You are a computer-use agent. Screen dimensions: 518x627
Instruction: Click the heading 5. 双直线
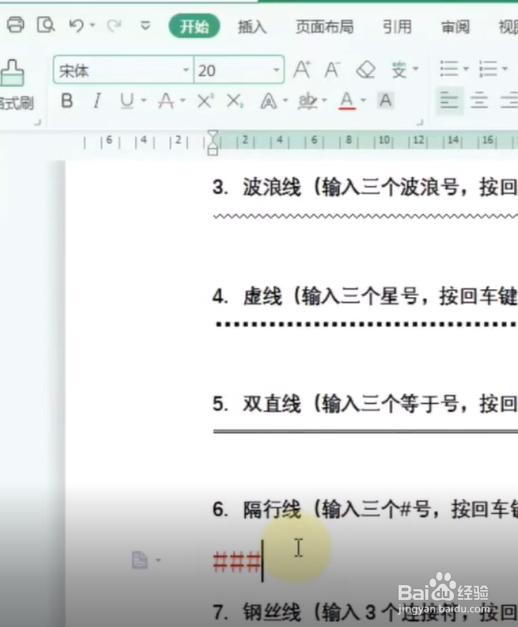point(256,404)
